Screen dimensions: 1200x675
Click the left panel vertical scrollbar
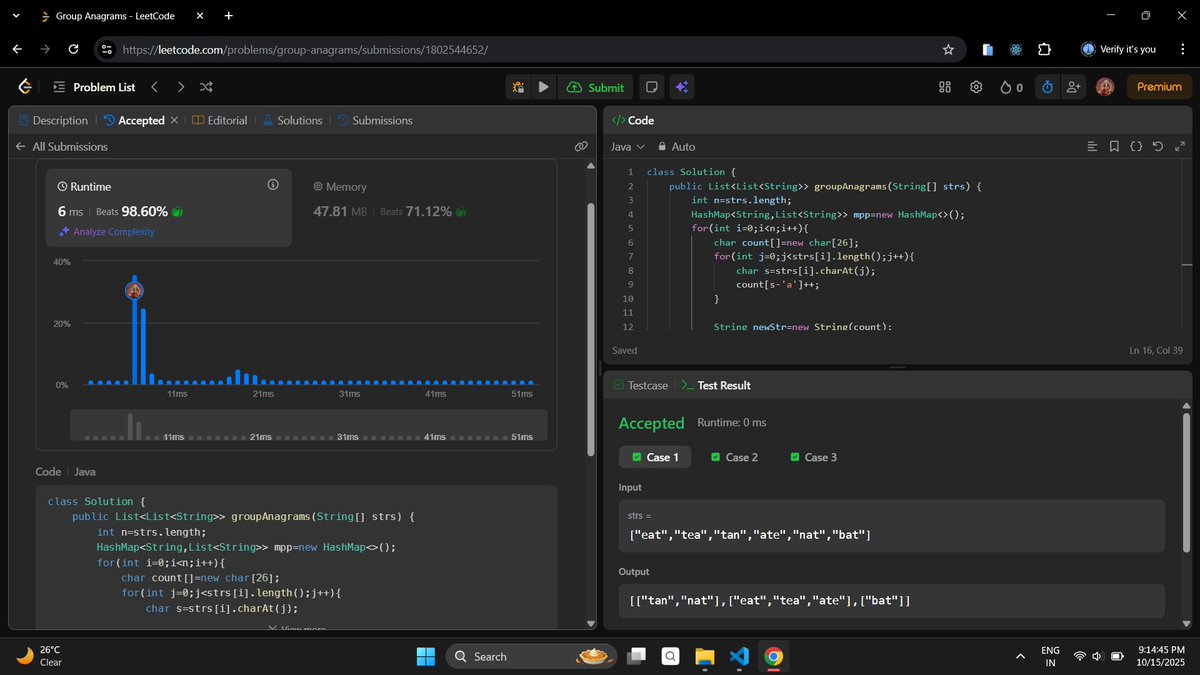tap(590, 330)
